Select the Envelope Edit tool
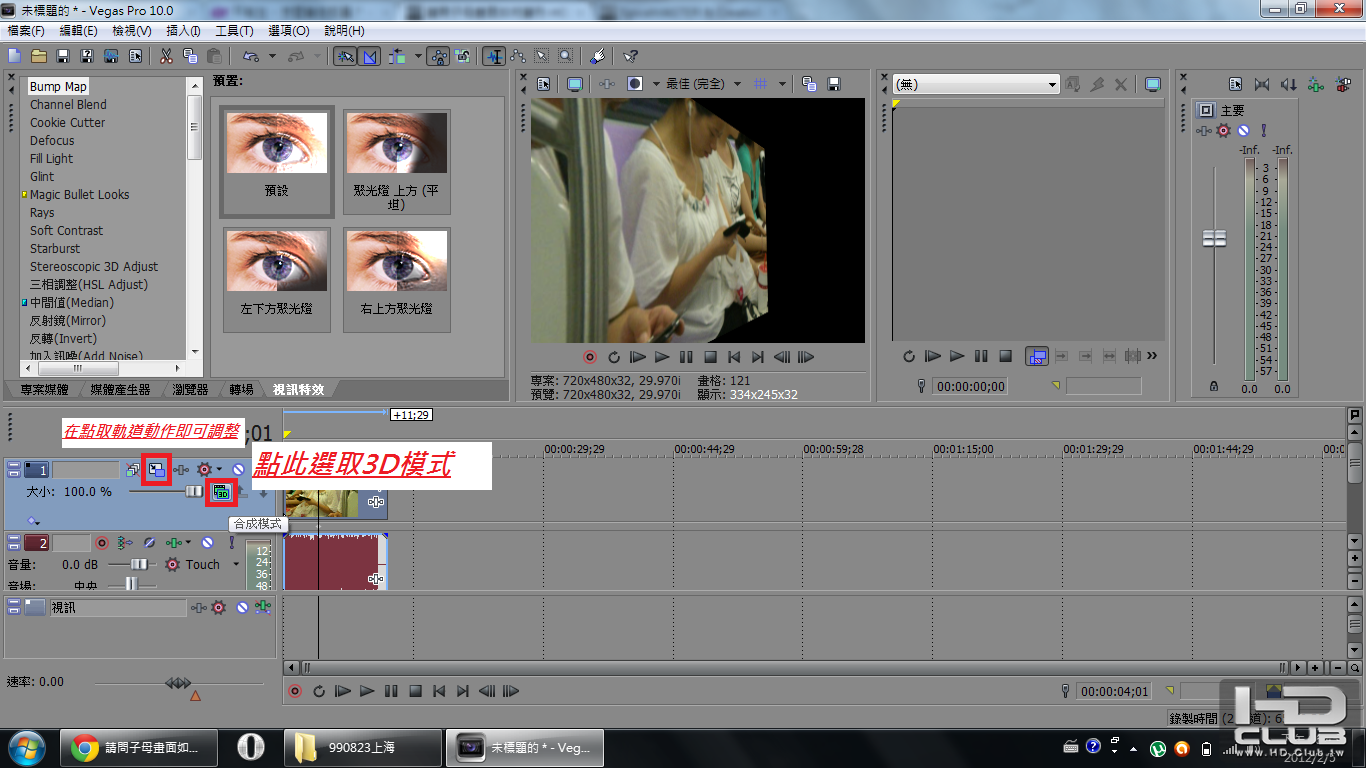 pos(517,56)
